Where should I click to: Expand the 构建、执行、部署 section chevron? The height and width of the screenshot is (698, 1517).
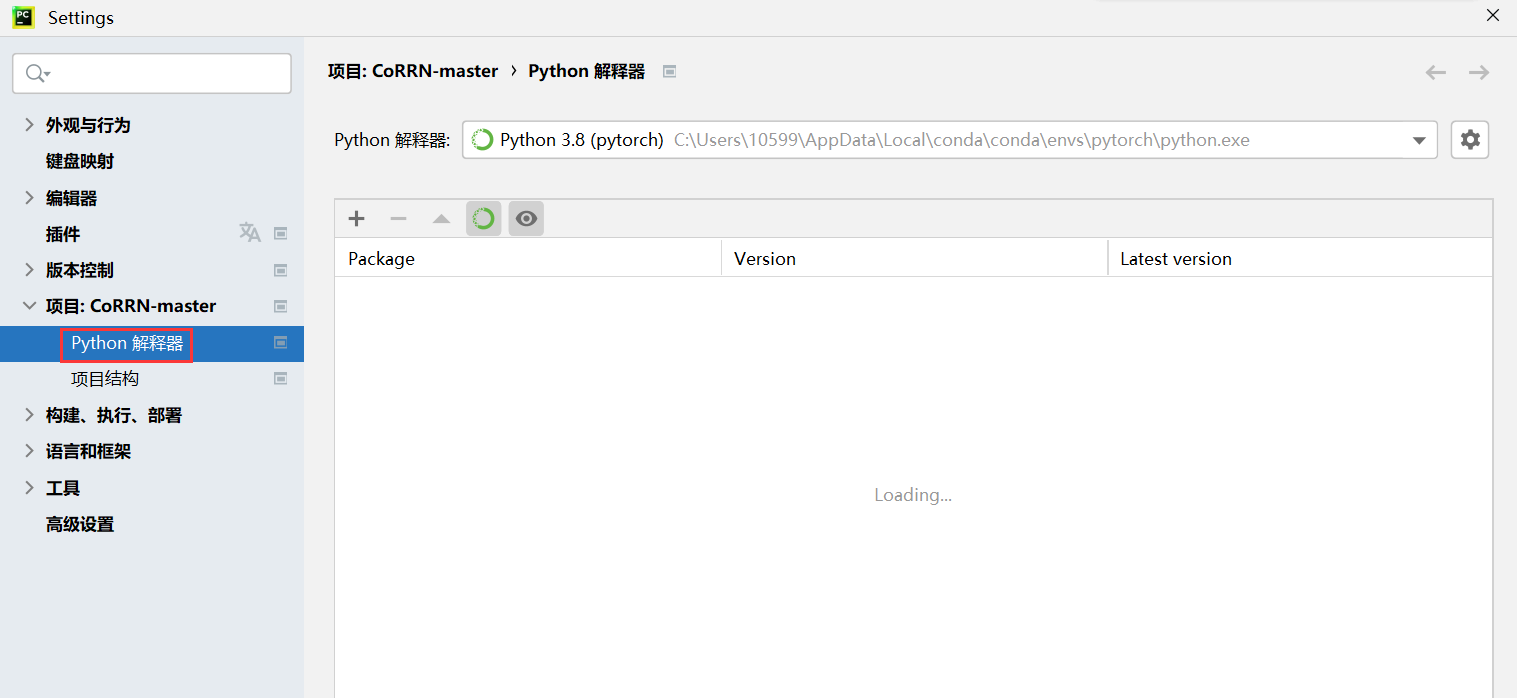(x=29, y=414)
